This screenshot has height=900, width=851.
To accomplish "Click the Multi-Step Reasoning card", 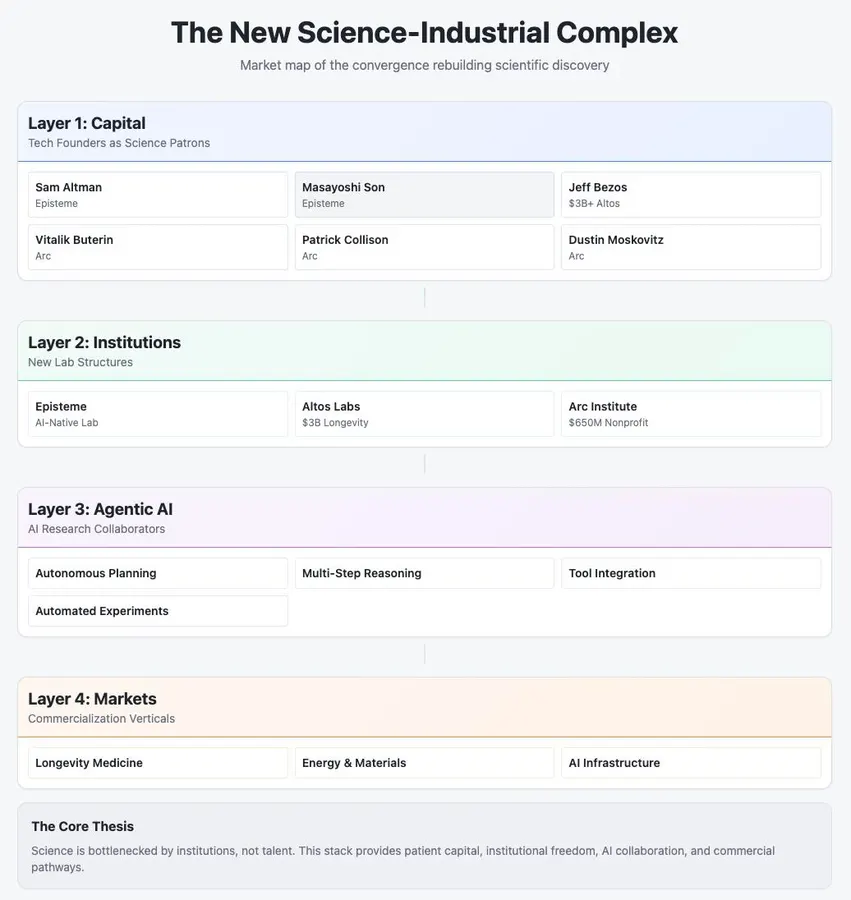I will pyautogui.click(x=424, y=573).
